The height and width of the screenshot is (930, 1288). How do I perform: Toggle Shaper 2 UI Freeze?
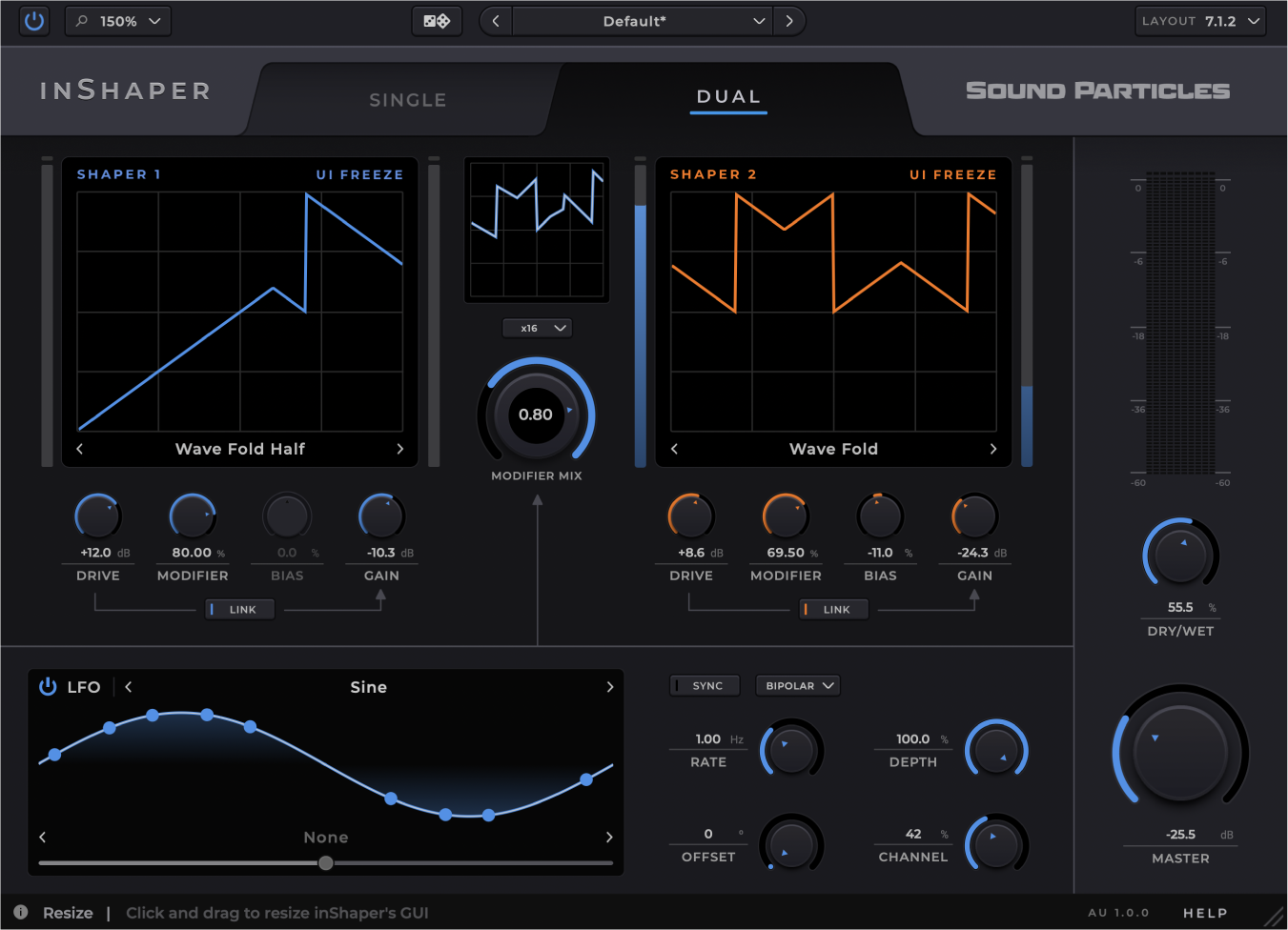pos(952,174)
